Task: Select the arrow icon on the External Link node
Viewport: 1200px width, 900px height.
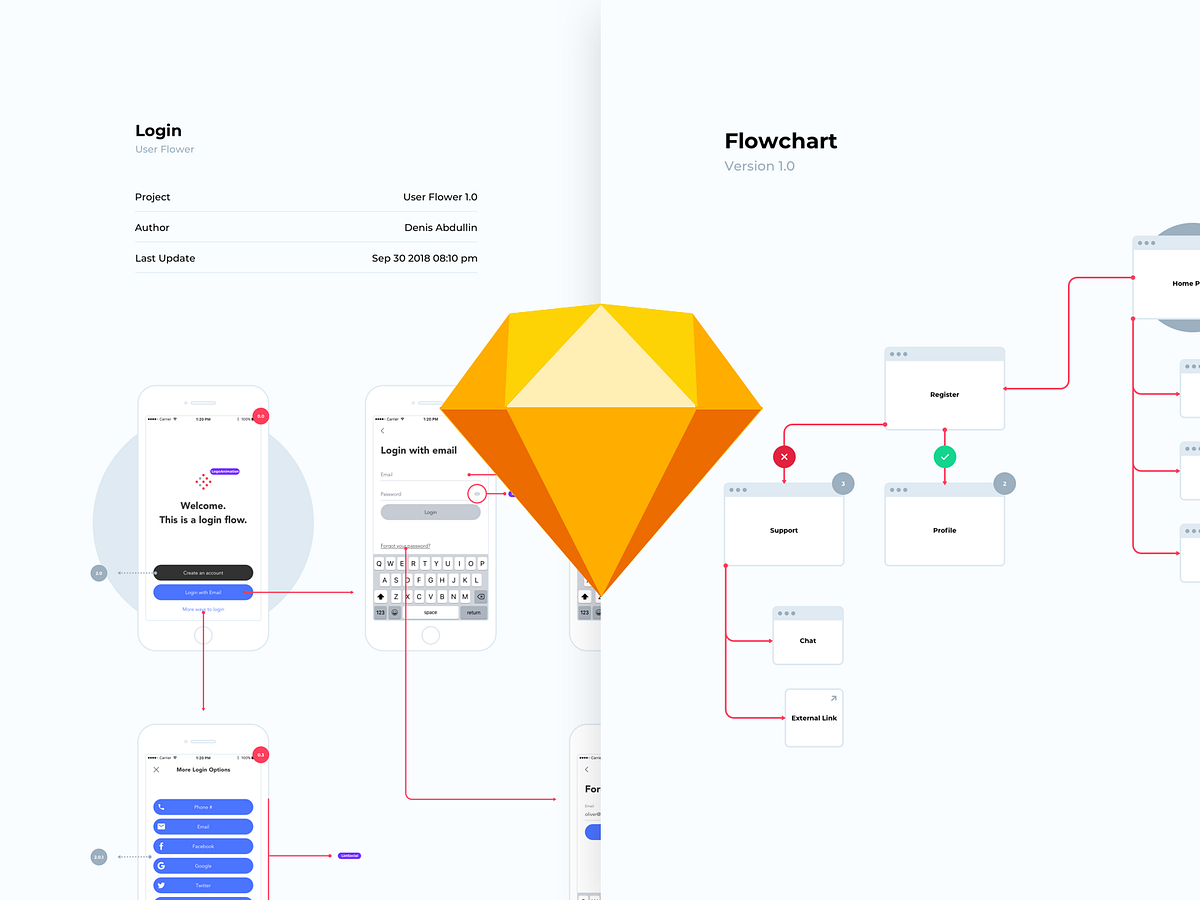Action: click(x=833, y=697)
